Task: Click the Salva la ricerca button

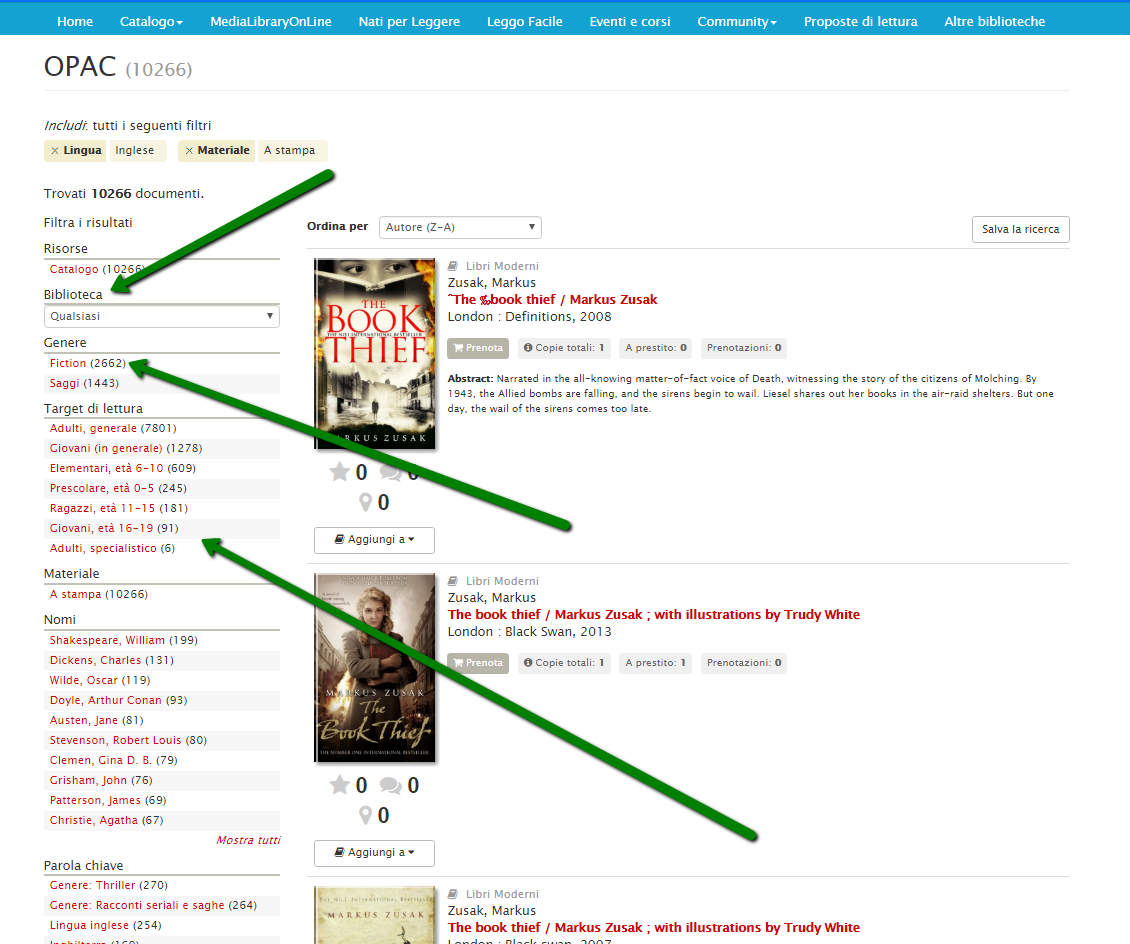Action: tap(1020, 229)
